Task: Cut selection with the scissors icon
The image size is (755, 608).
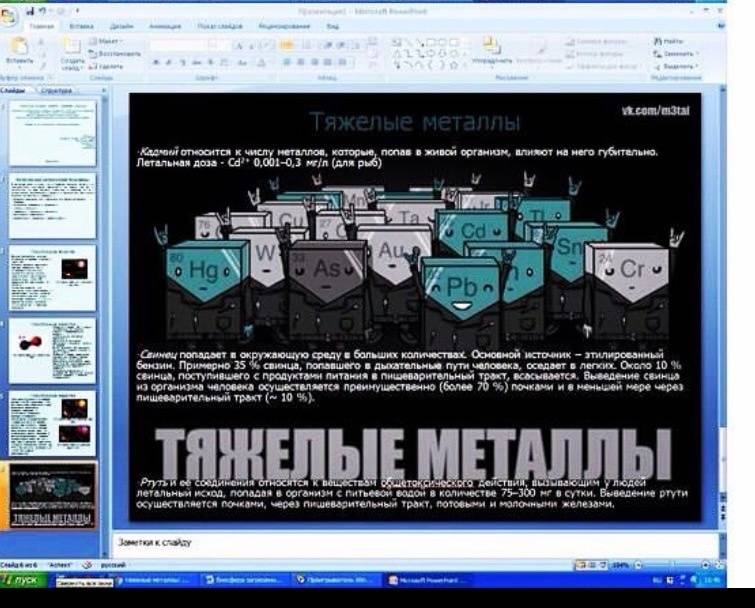Action: point(41,42)
